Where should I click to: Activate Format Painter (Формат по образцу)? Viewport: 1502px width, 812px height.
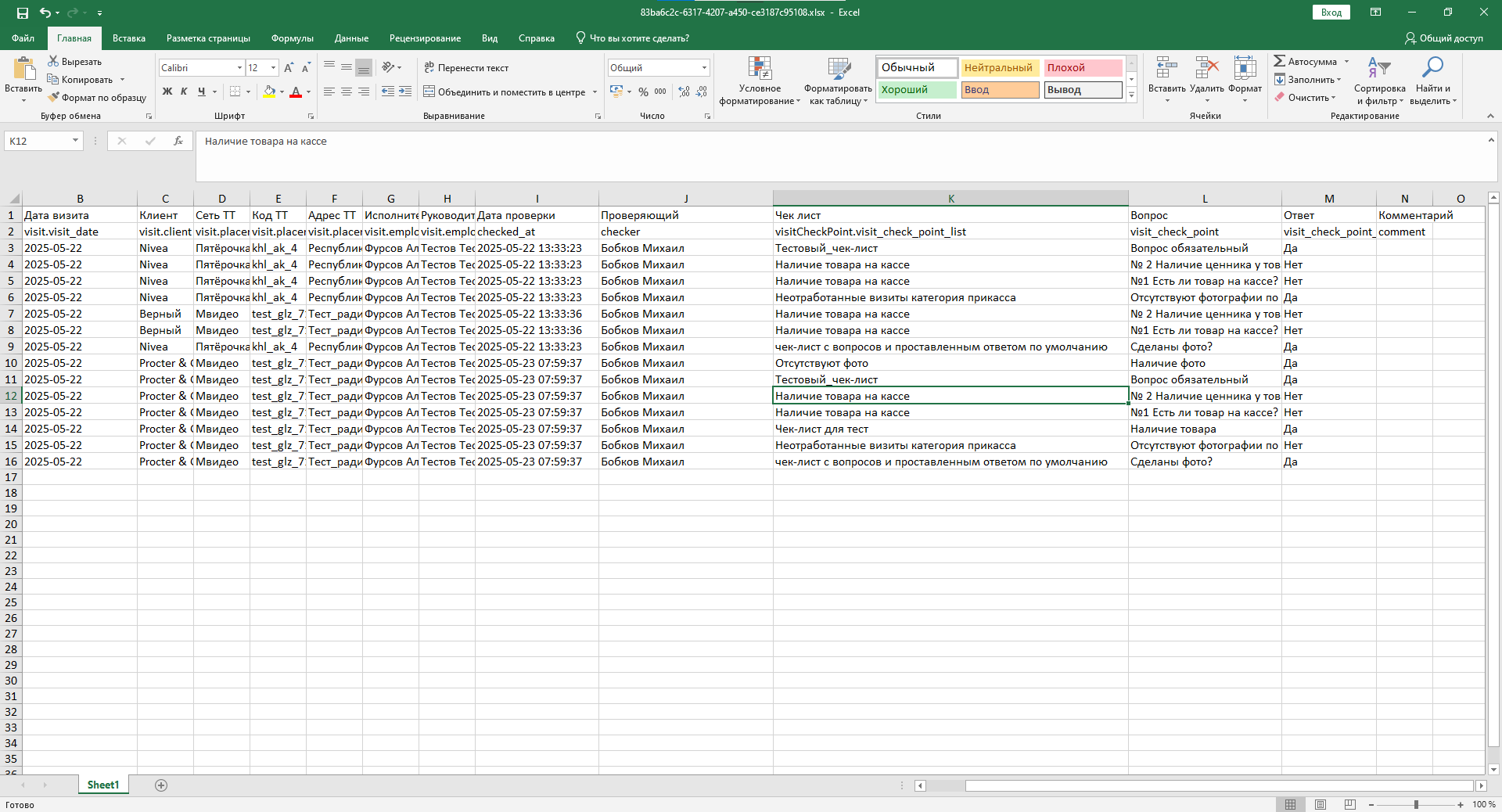pyautogui.click(x=97, y=97)
